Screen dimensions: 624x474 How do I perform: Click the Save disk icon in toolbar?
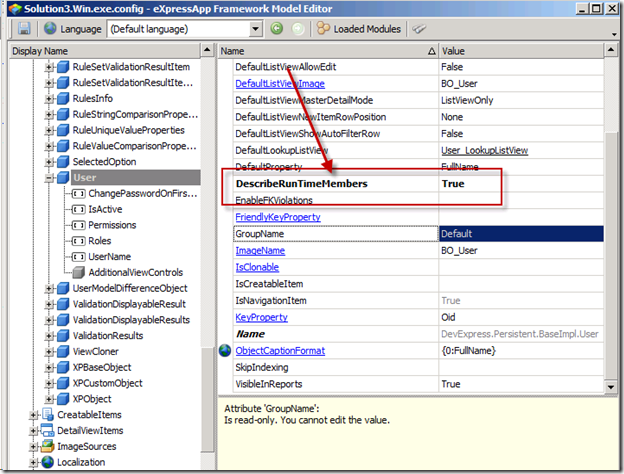[24, 28]
